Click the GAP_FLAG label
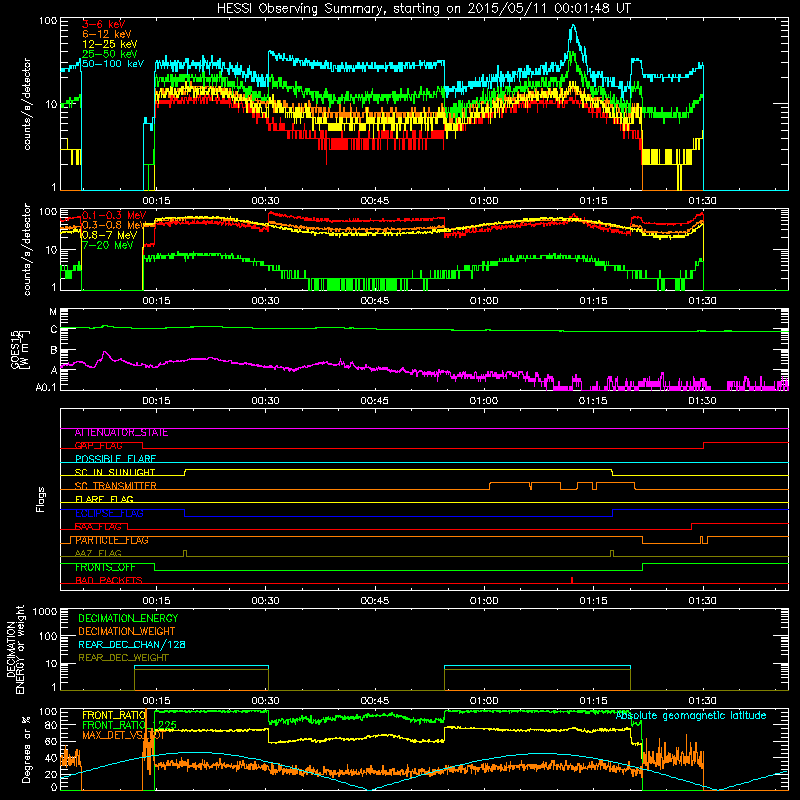 [x=98, y=445]
